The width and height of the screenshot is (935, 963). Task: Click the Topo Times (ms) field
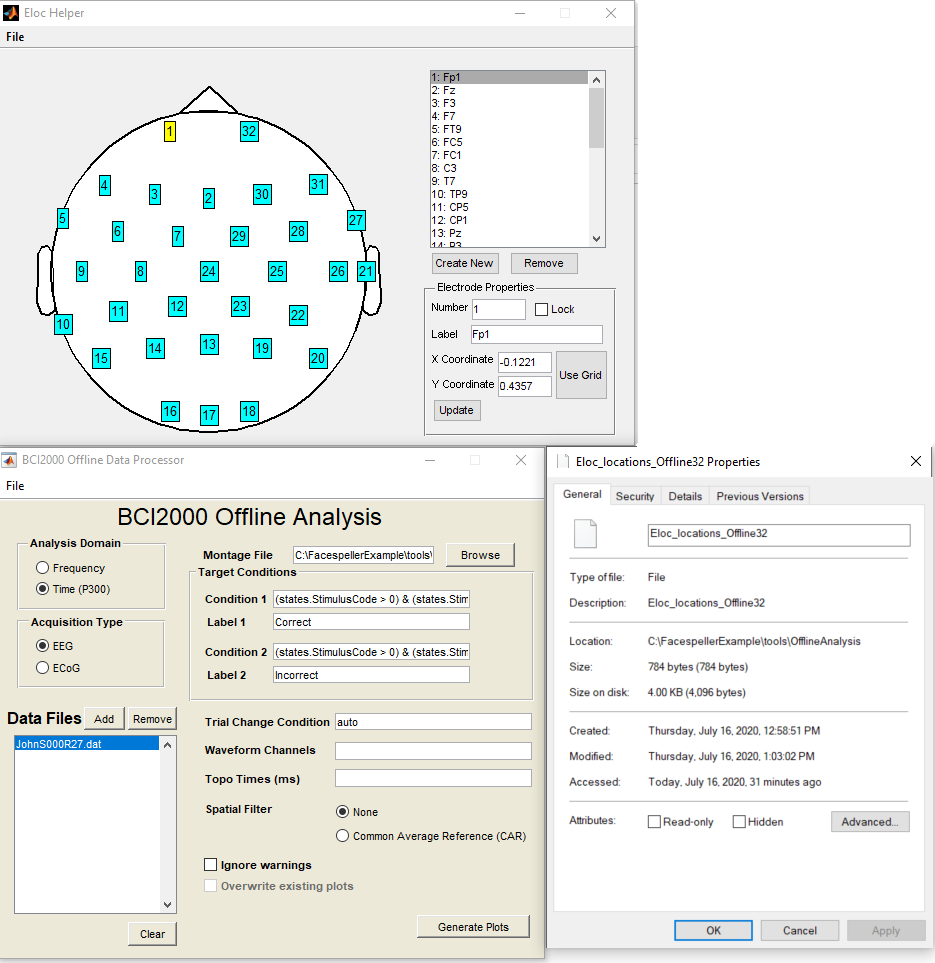(x=433, y=778)
